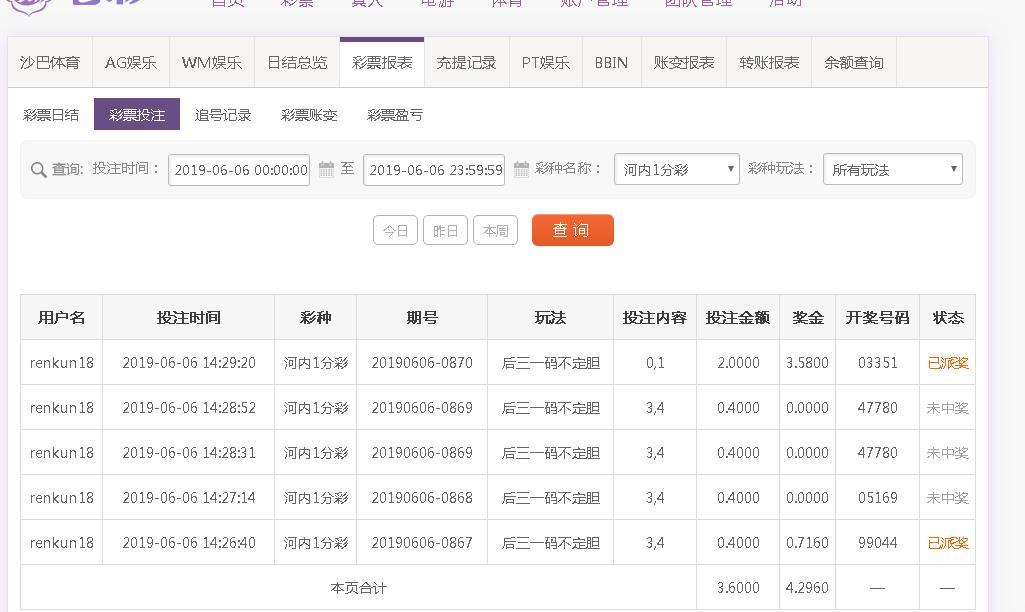The width and height of the screenshot is (1025, 612).
Task: Click winning number 99044
Action: point(877,543)
